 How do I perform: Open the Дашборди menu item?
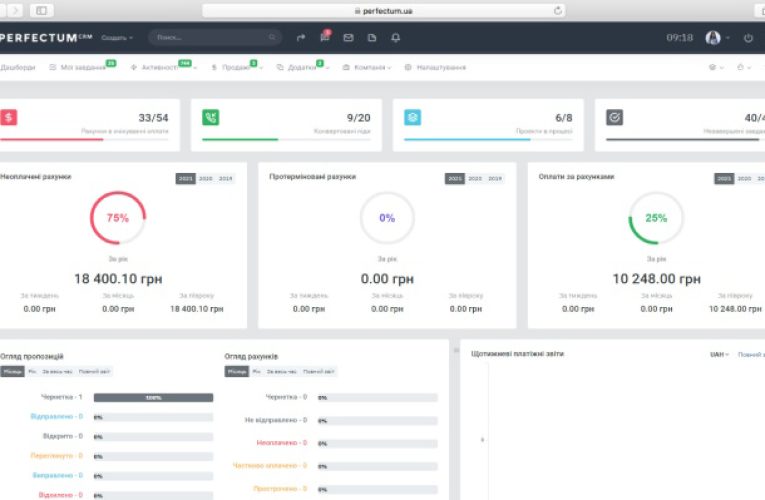click(x=18, y=67)
